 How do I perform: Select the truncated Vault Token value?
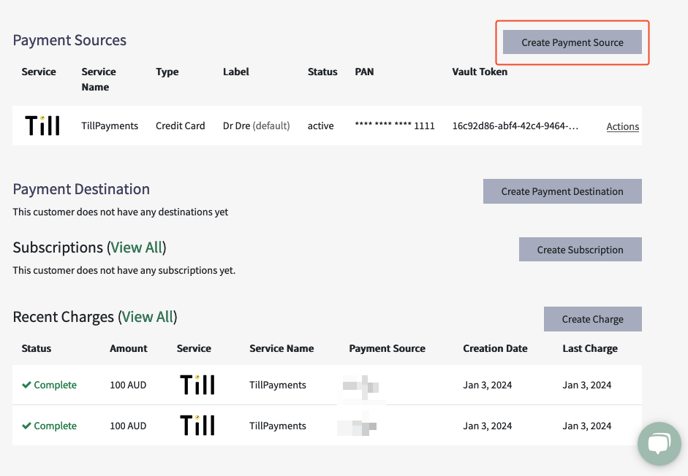516,126
